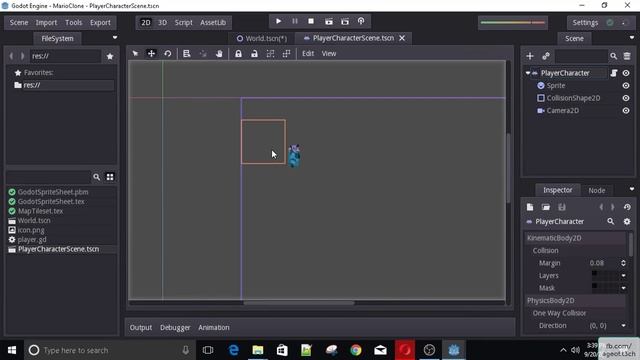Search properties in the Inspector
This screenshot has height=360, width=640.
click(x=611, y=221)
